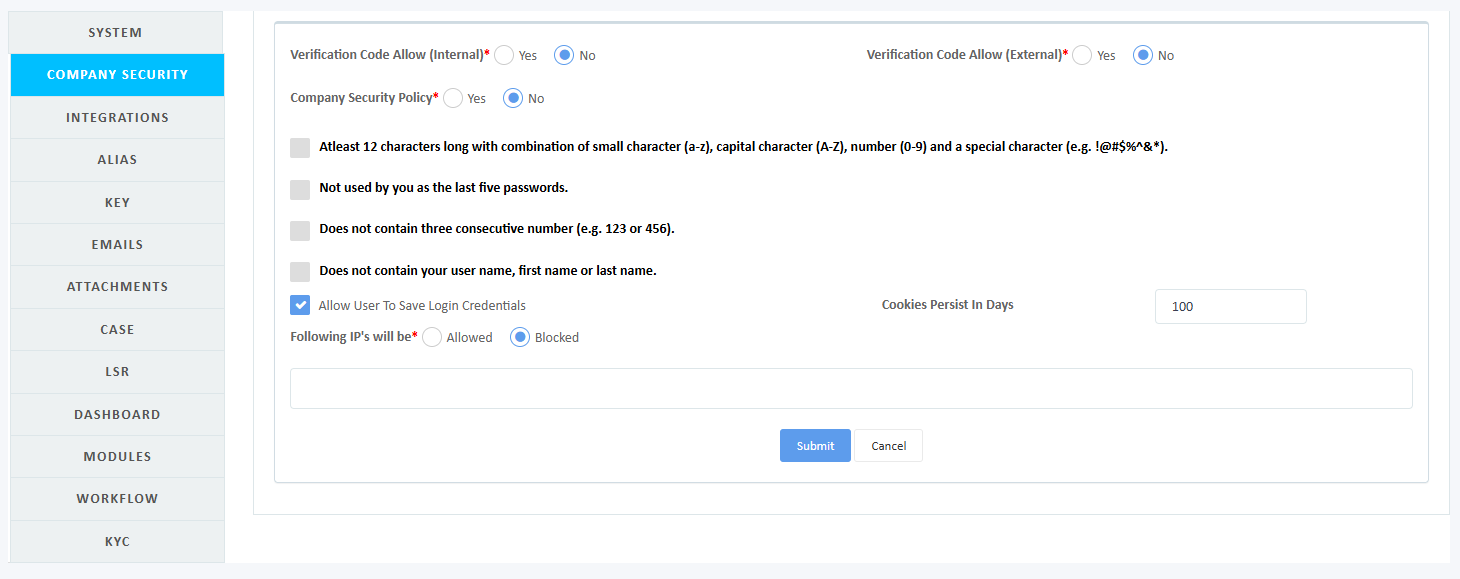Select No for Verification Code Allow (External)

point(1143,55)
